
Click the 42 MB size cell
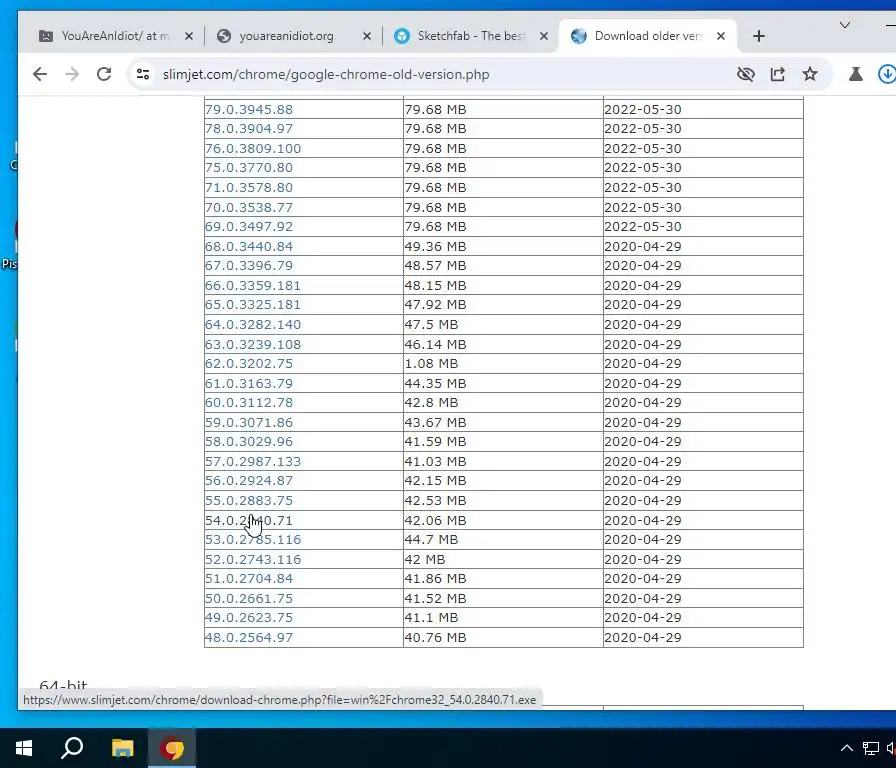pyautogui.click(x=503, y=559)
